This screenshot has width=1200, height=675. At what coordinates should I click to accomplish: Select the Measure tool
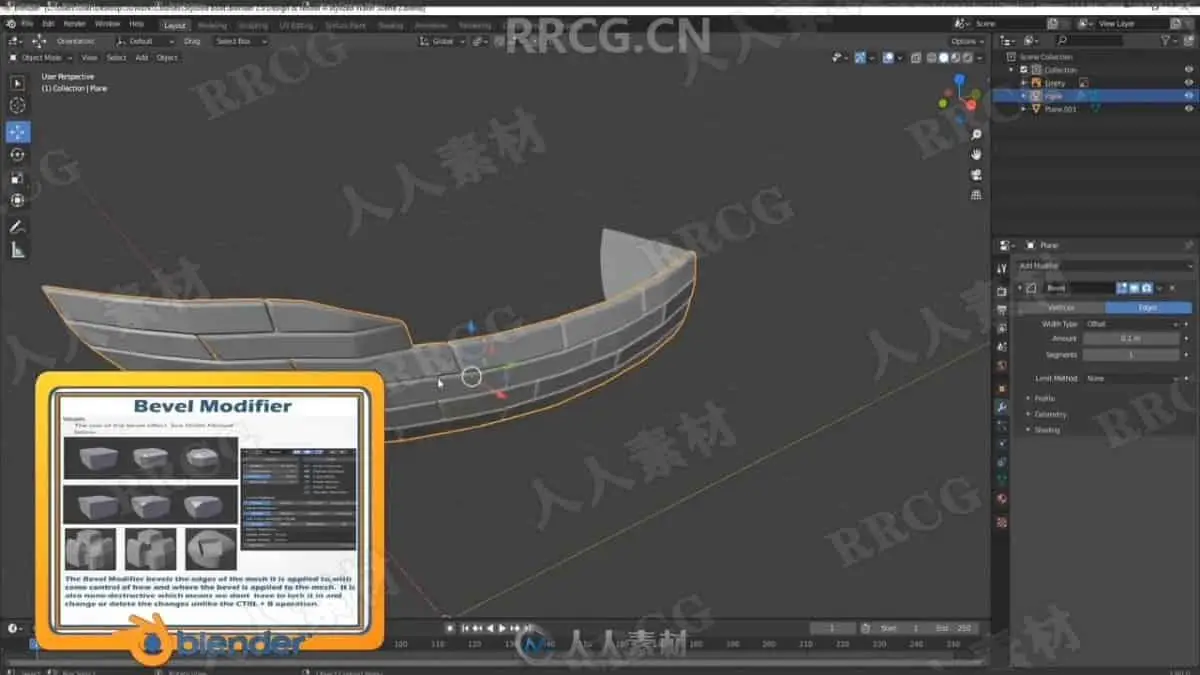click(x=17, y=251)
